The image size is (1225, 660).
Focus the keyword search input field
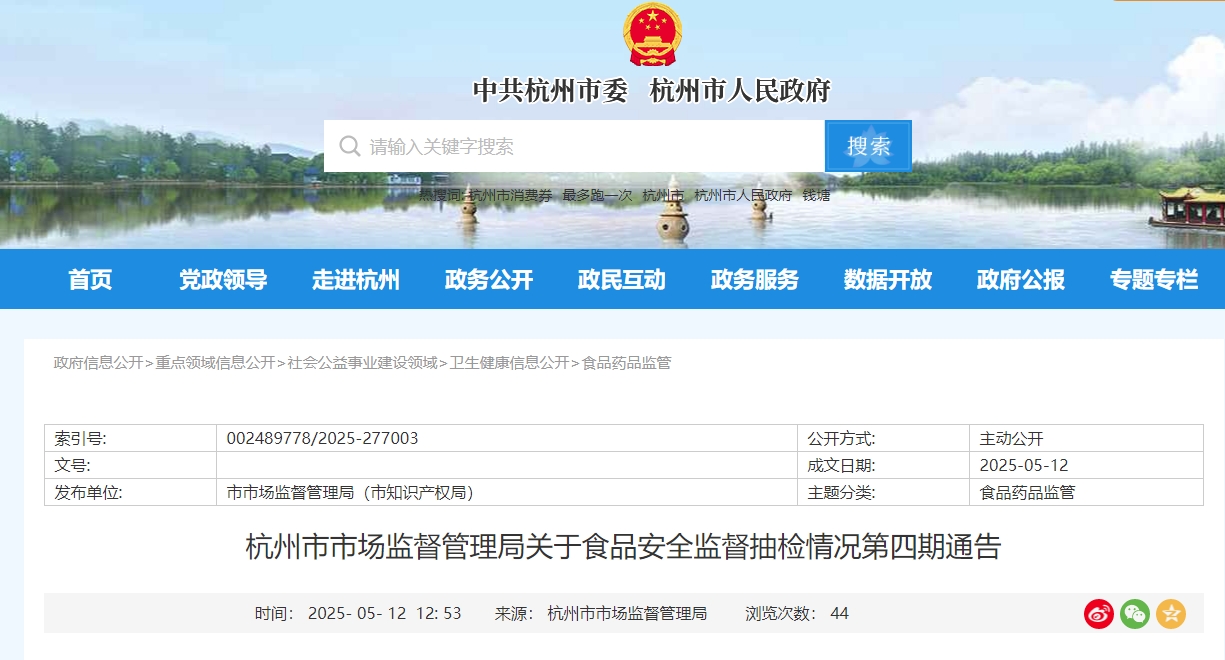point(574,146)
